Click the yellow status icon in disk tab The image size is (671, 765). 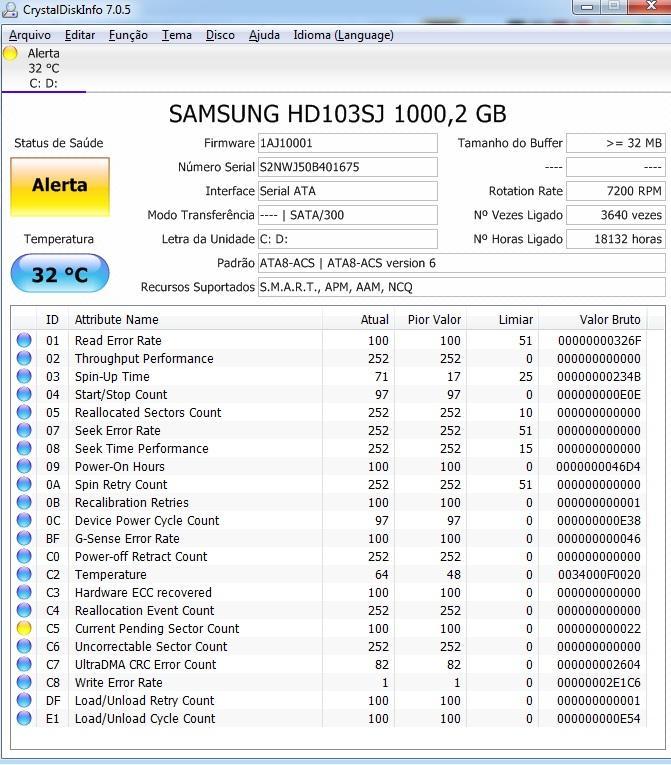pyautogui.click(x=10, y=53)
